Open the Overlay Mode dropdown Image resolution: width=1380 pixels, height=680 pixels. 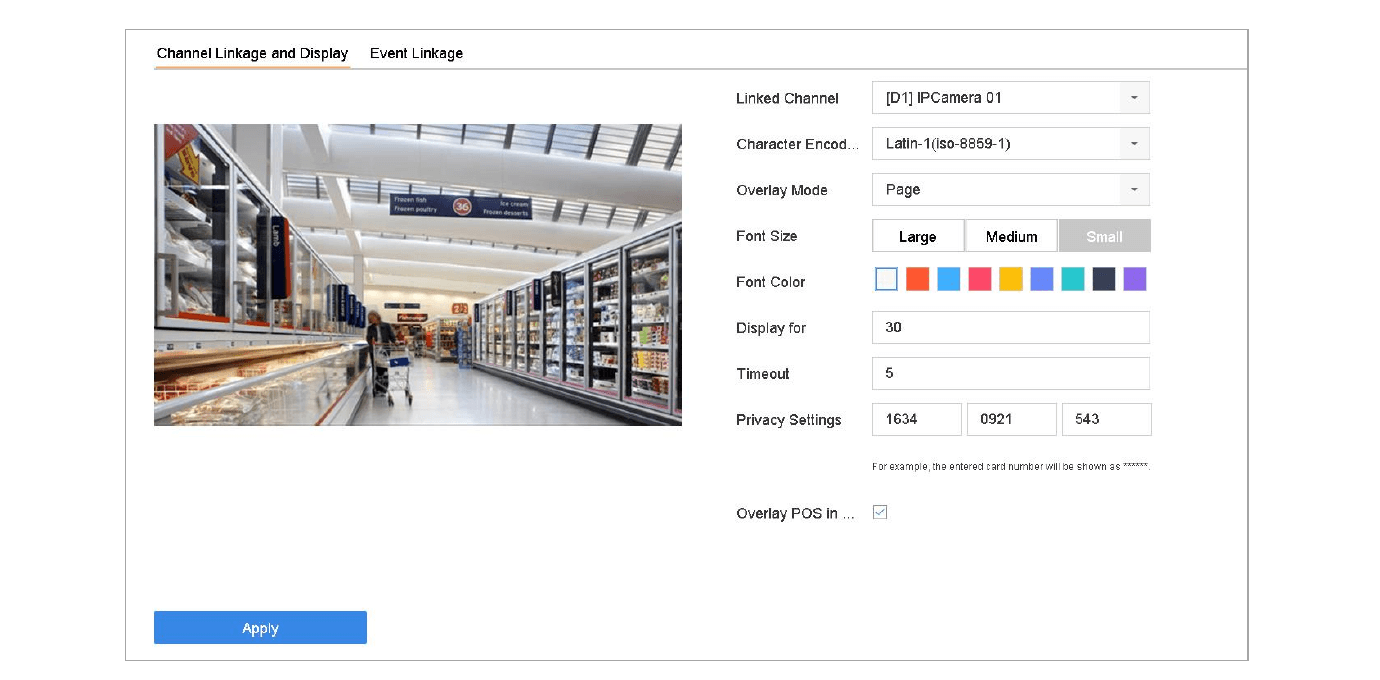(1011, 190)
